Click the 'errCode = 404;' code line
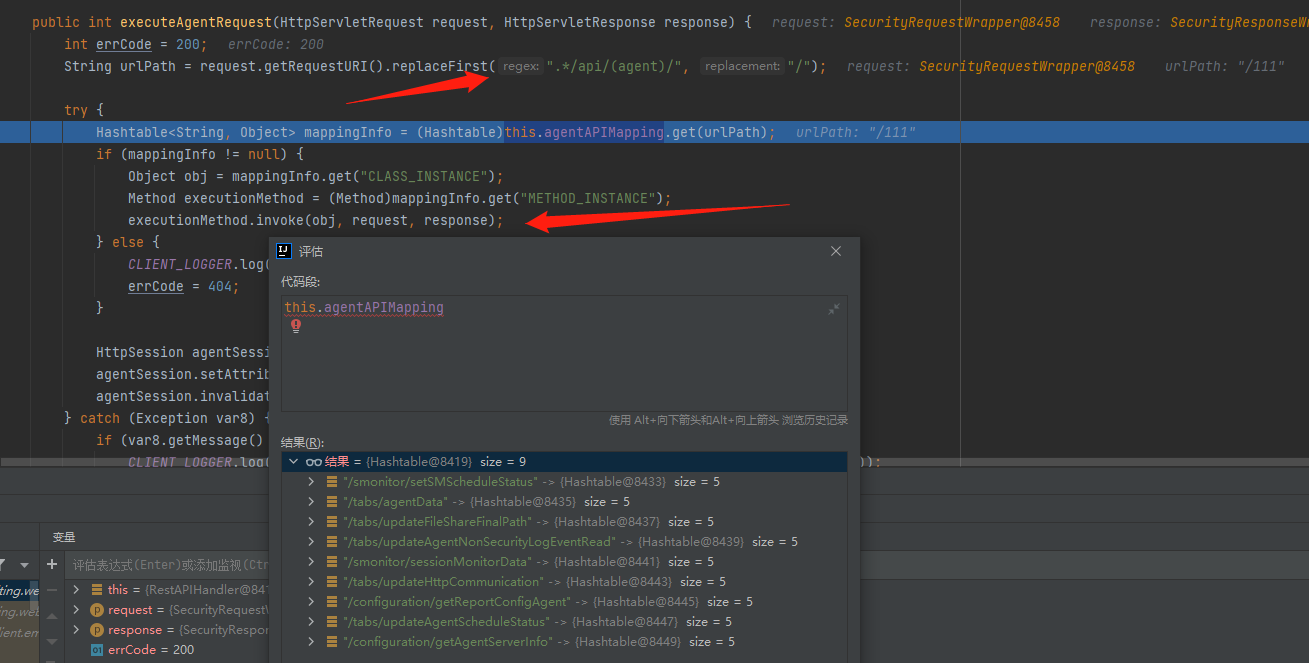This screenshot has width=1309, height=663. (x=184, y=286)
